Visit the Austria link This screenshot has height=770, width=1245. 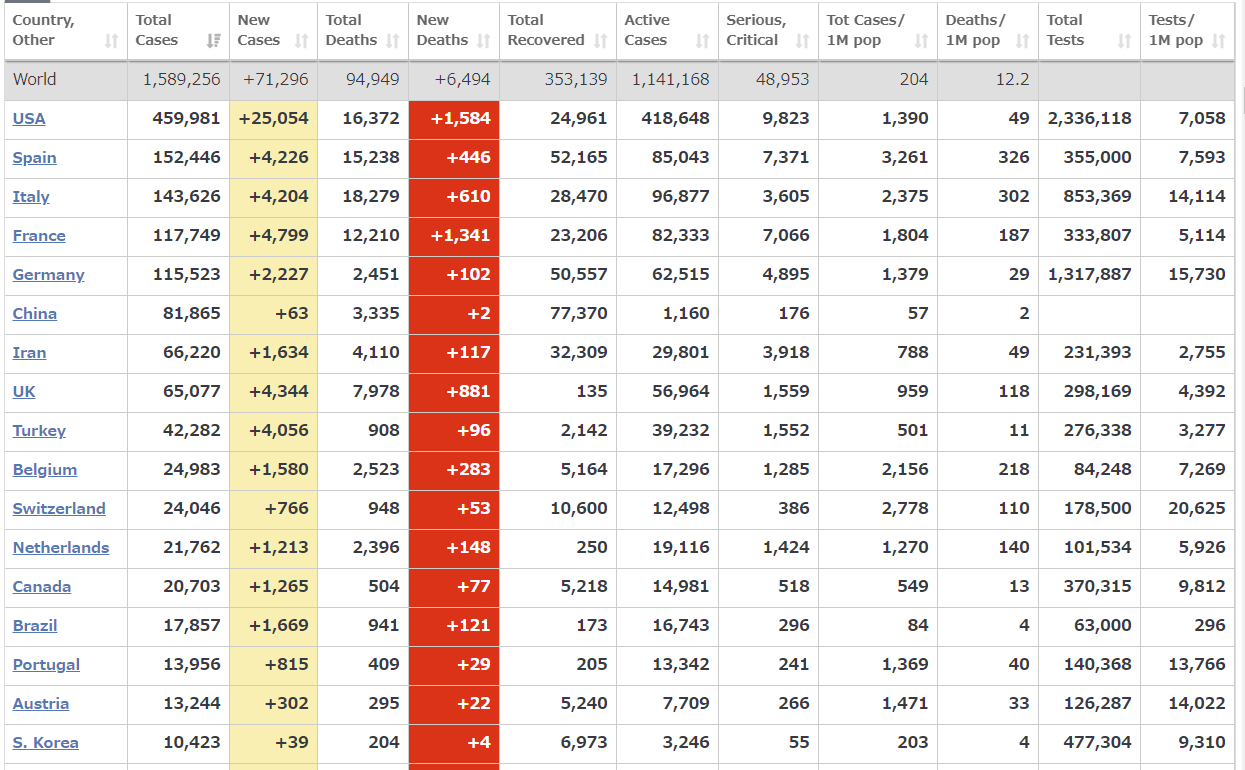pyautogui.click(x=41, y=703)
